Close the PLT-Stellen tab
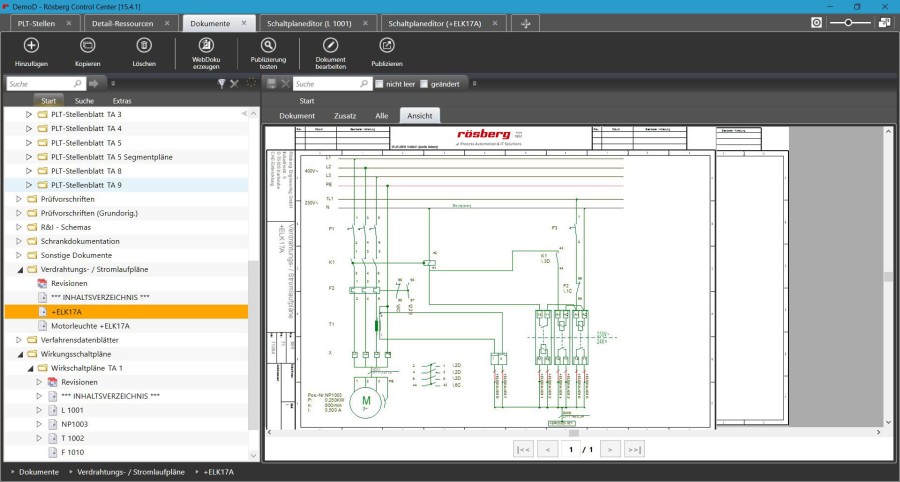This screenshot has height=482, width=900. point(69,24)
